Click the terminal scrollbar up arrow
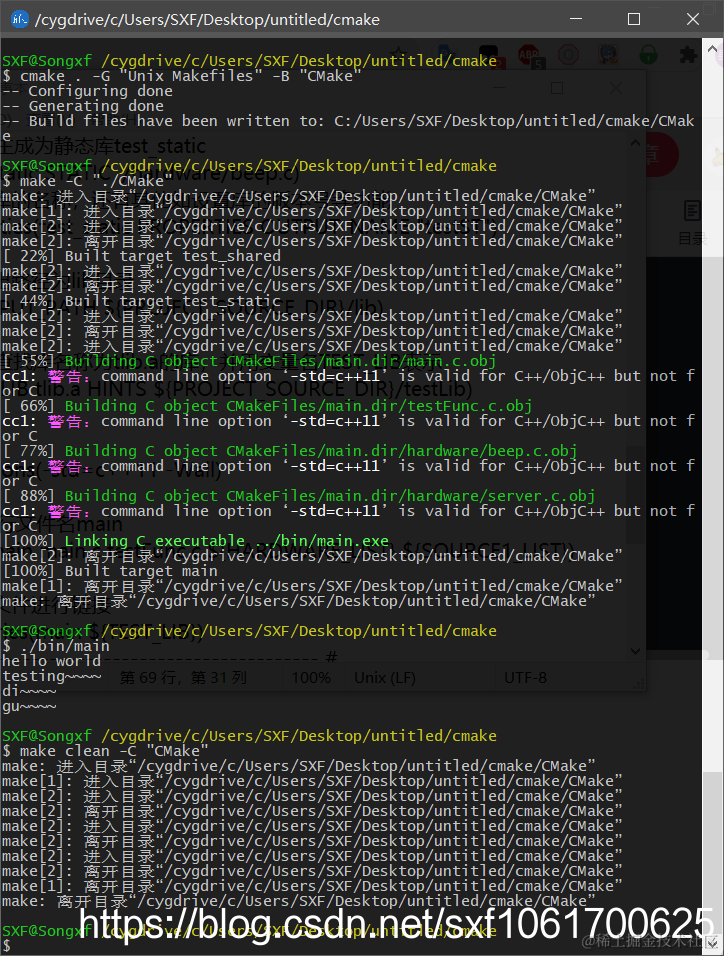 coord(712,49)
